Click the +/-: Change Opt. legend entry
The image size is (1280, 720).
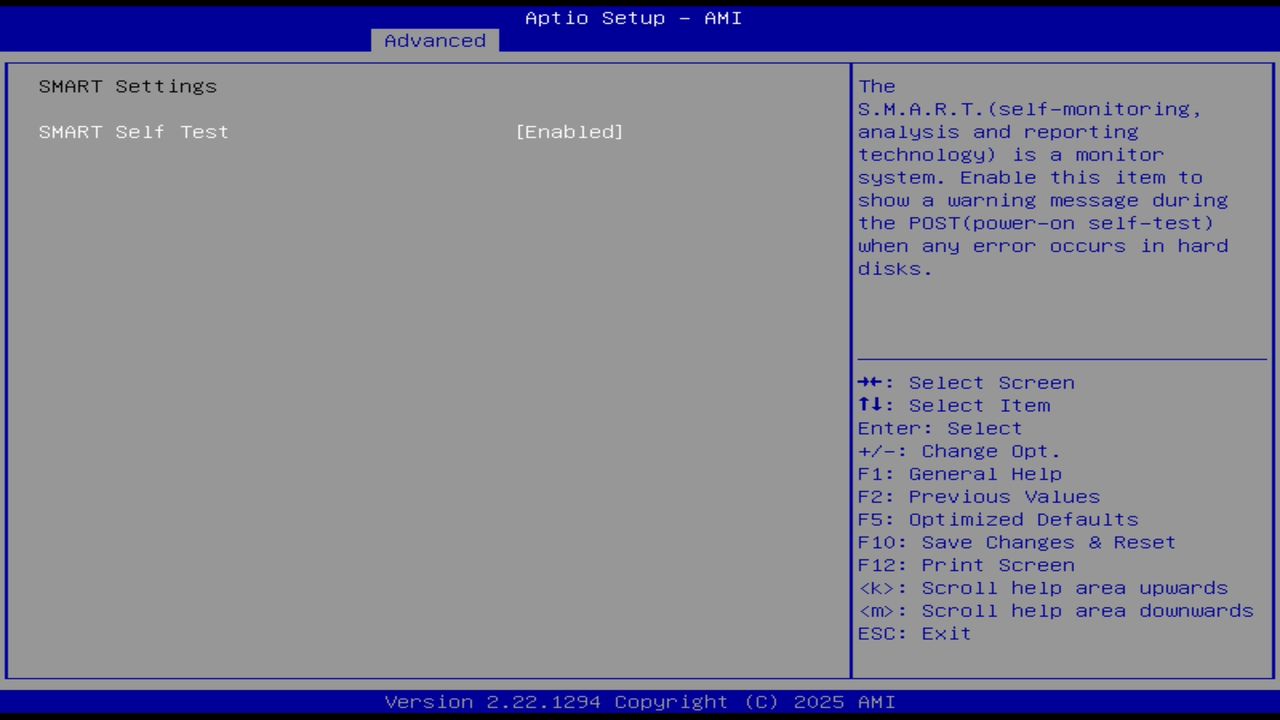click(958, 451)
